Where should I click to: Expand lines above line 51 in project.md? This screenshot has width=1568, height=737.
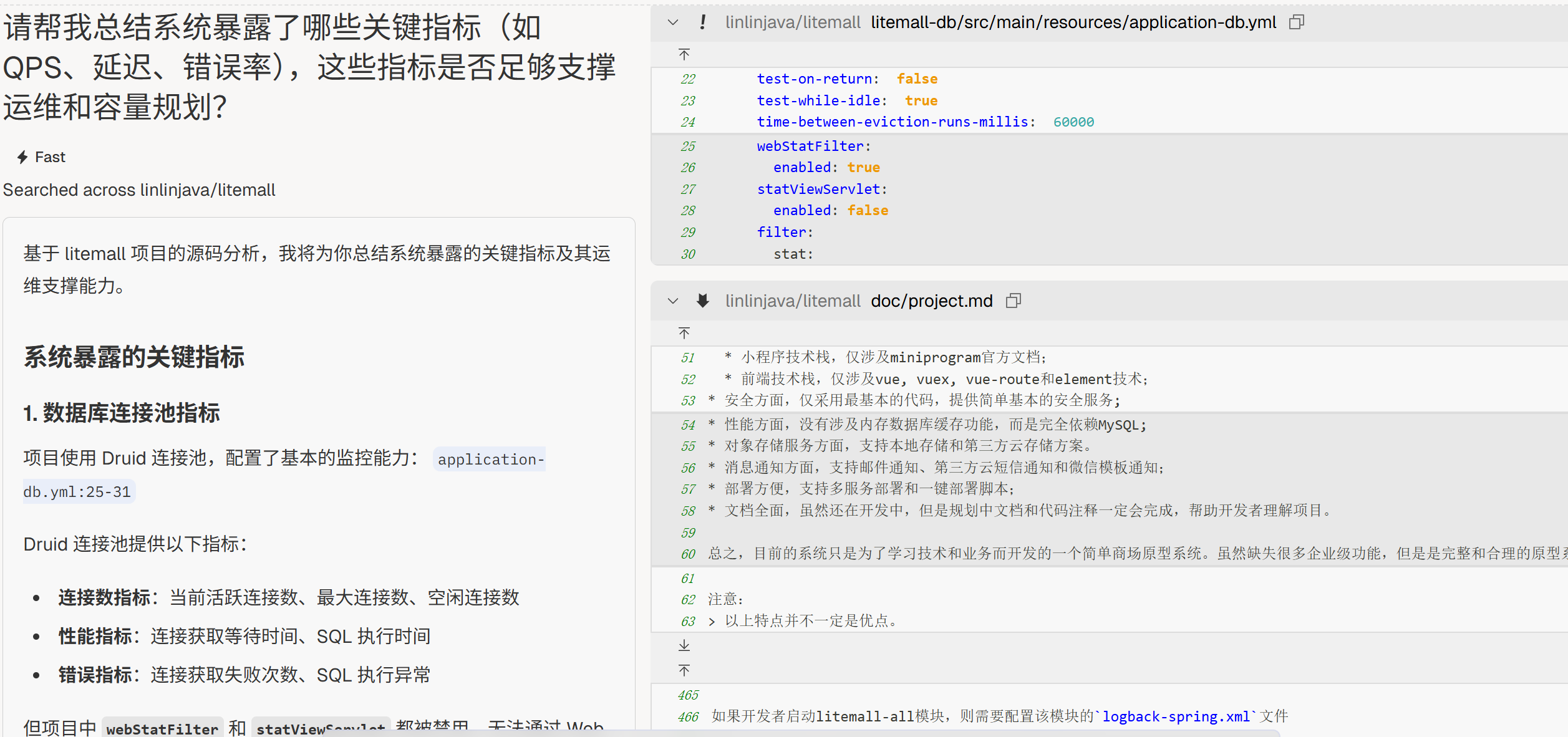click(x=684, y=334)
